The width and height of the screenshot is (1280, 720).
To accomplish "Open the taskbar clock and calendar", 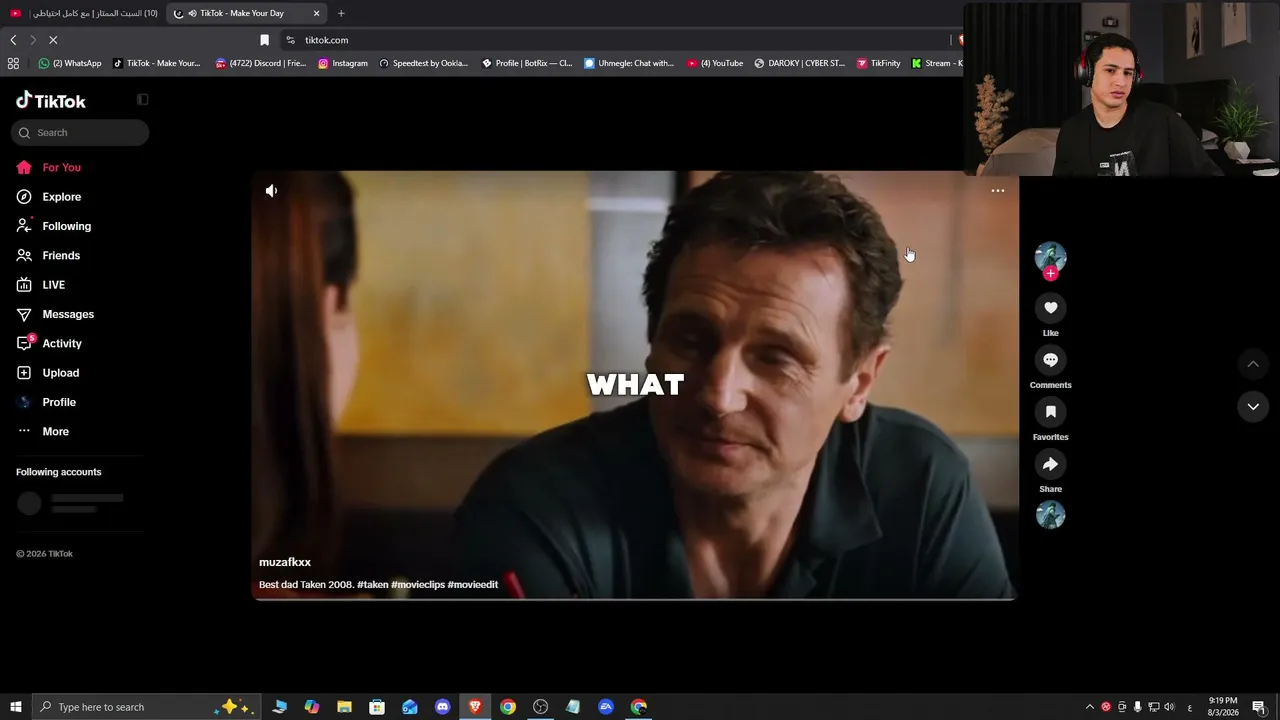I will tap(1223, 707).
